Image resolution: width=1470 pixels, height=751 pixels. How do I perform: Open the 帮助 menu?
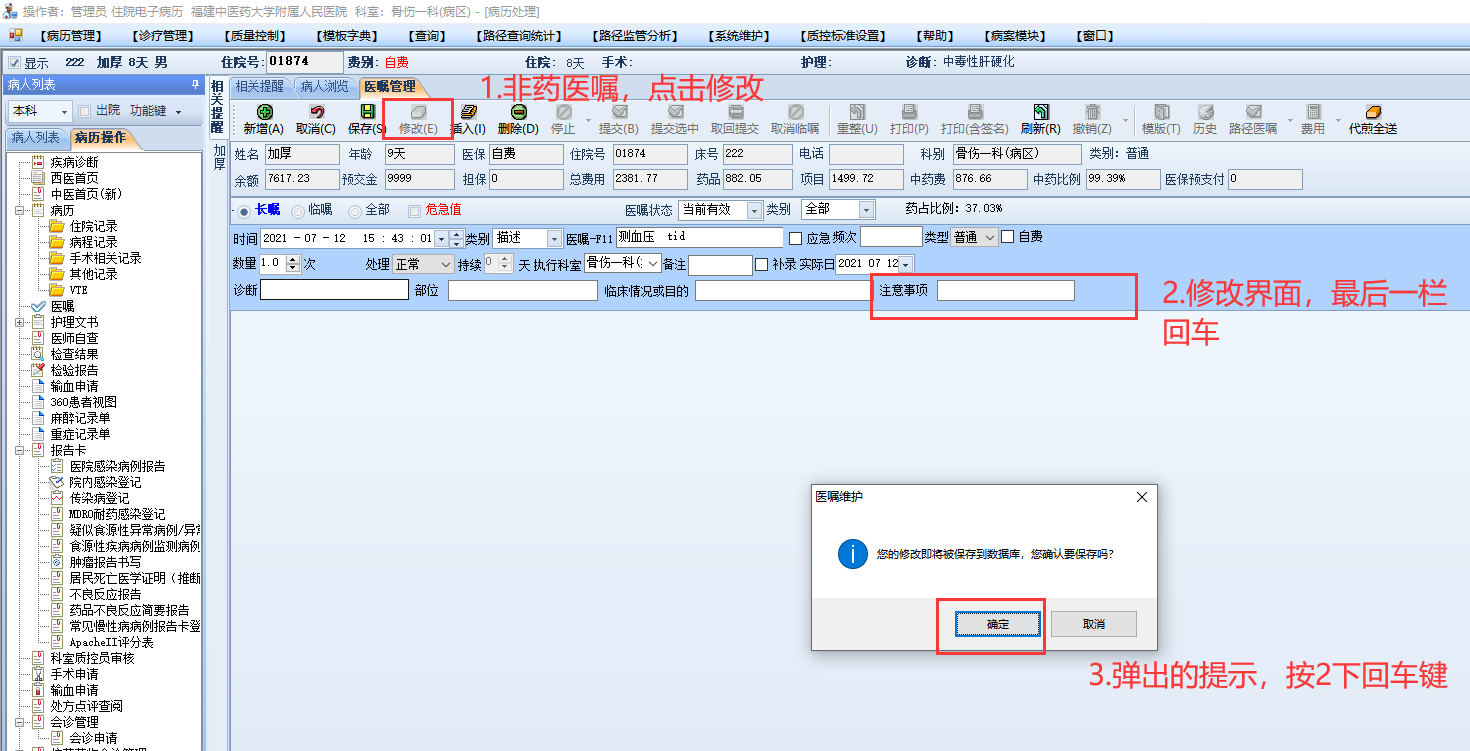pos(933,36)
